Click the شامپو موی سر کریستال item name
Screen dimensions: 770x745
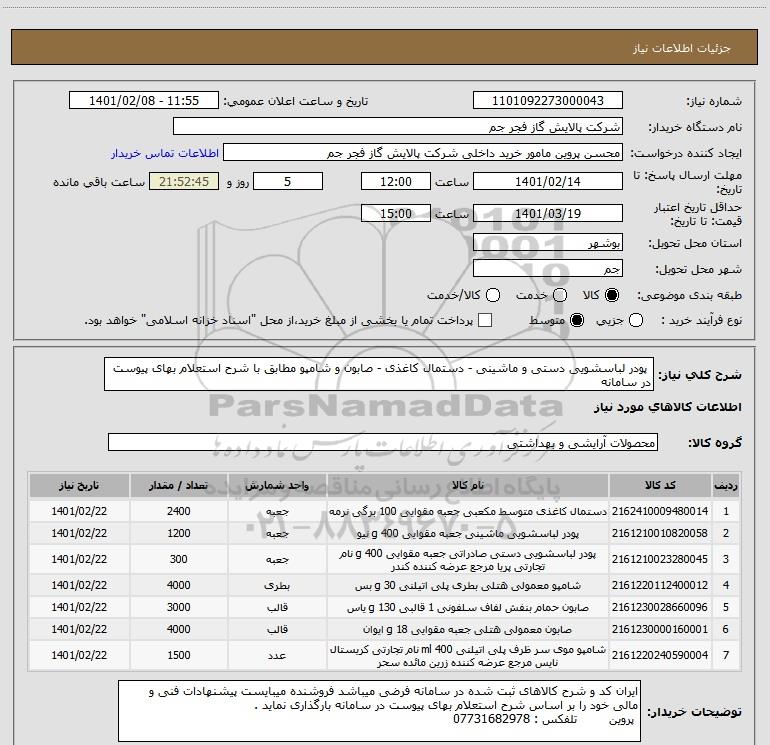[468, 655]
